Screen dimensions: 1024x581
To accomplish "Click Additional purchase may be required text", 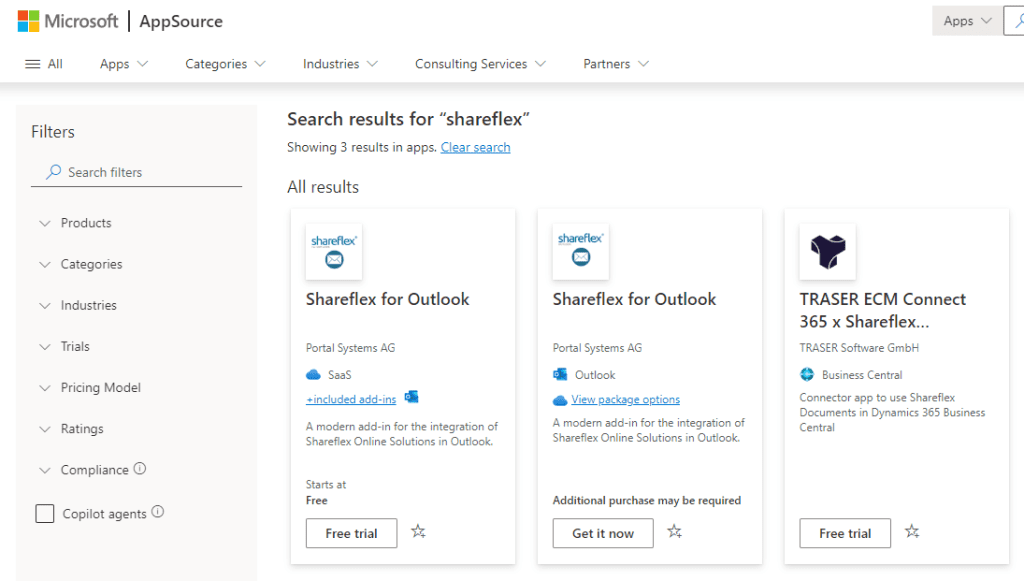I will (x=647, y=501).
